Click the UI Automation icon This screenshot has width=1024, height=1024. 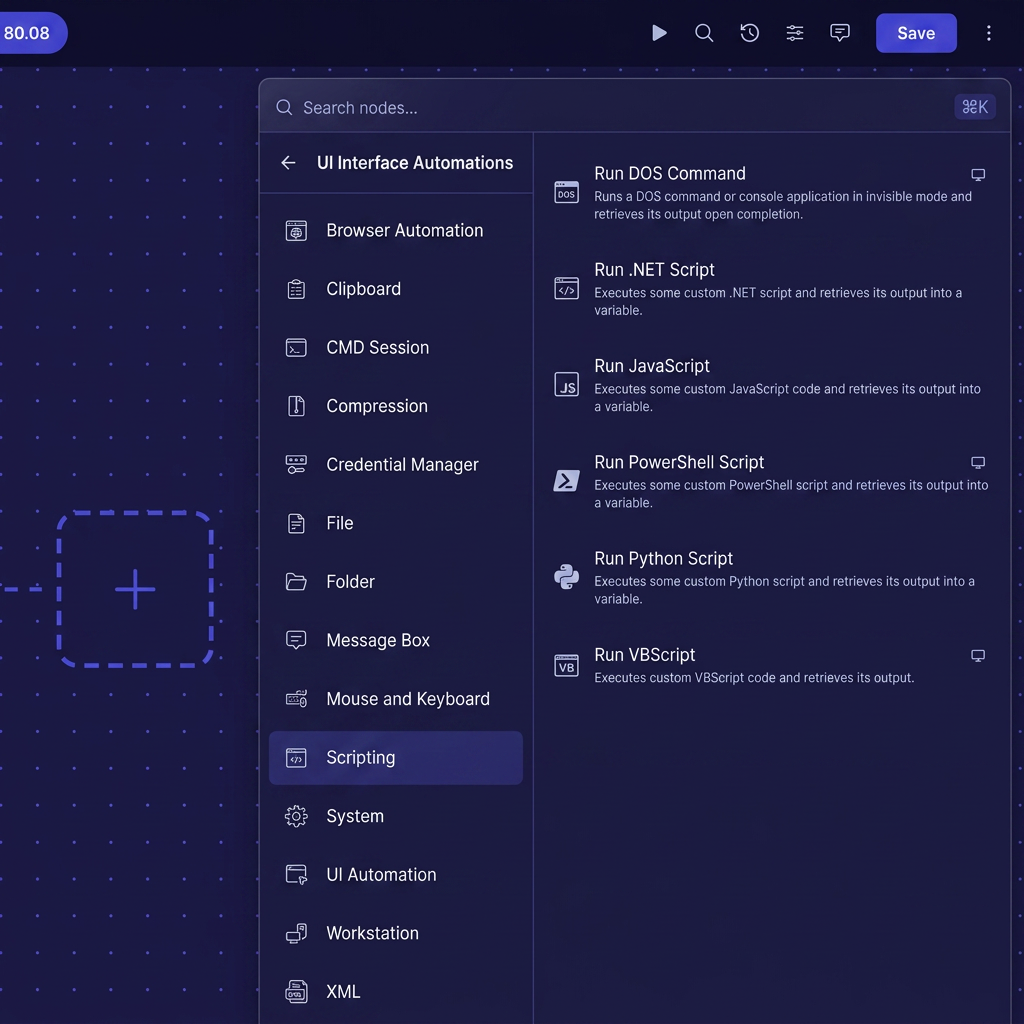296,874
